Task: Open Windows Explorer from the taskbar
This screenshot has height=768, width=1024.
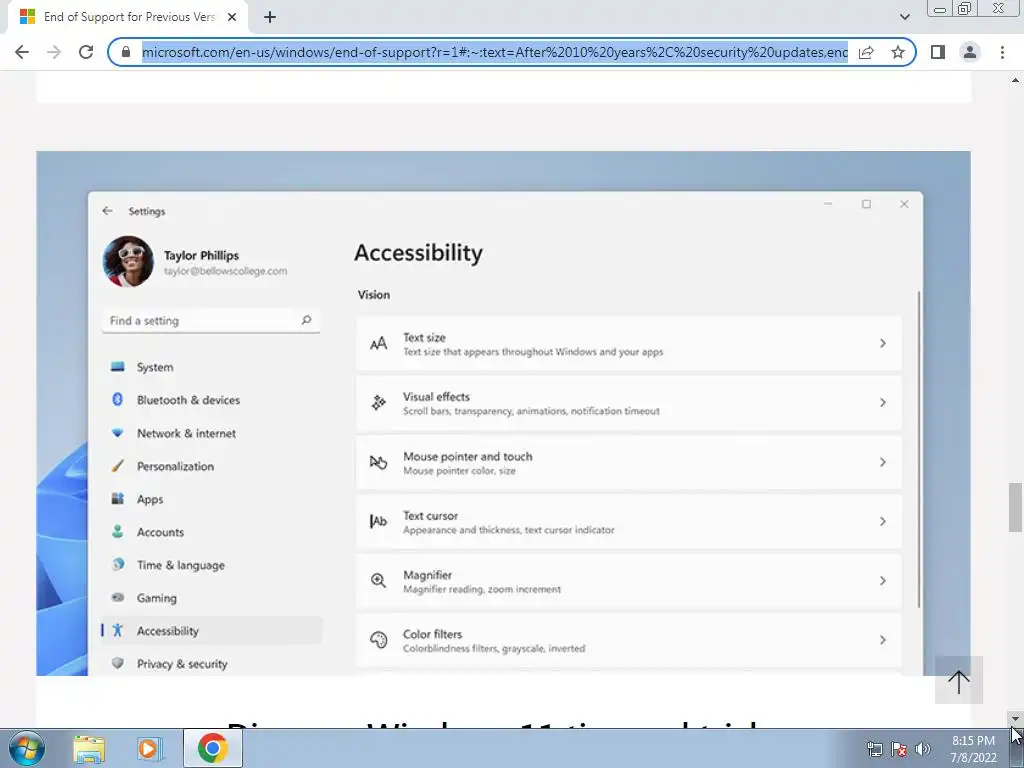Action: tap(89, 749)
